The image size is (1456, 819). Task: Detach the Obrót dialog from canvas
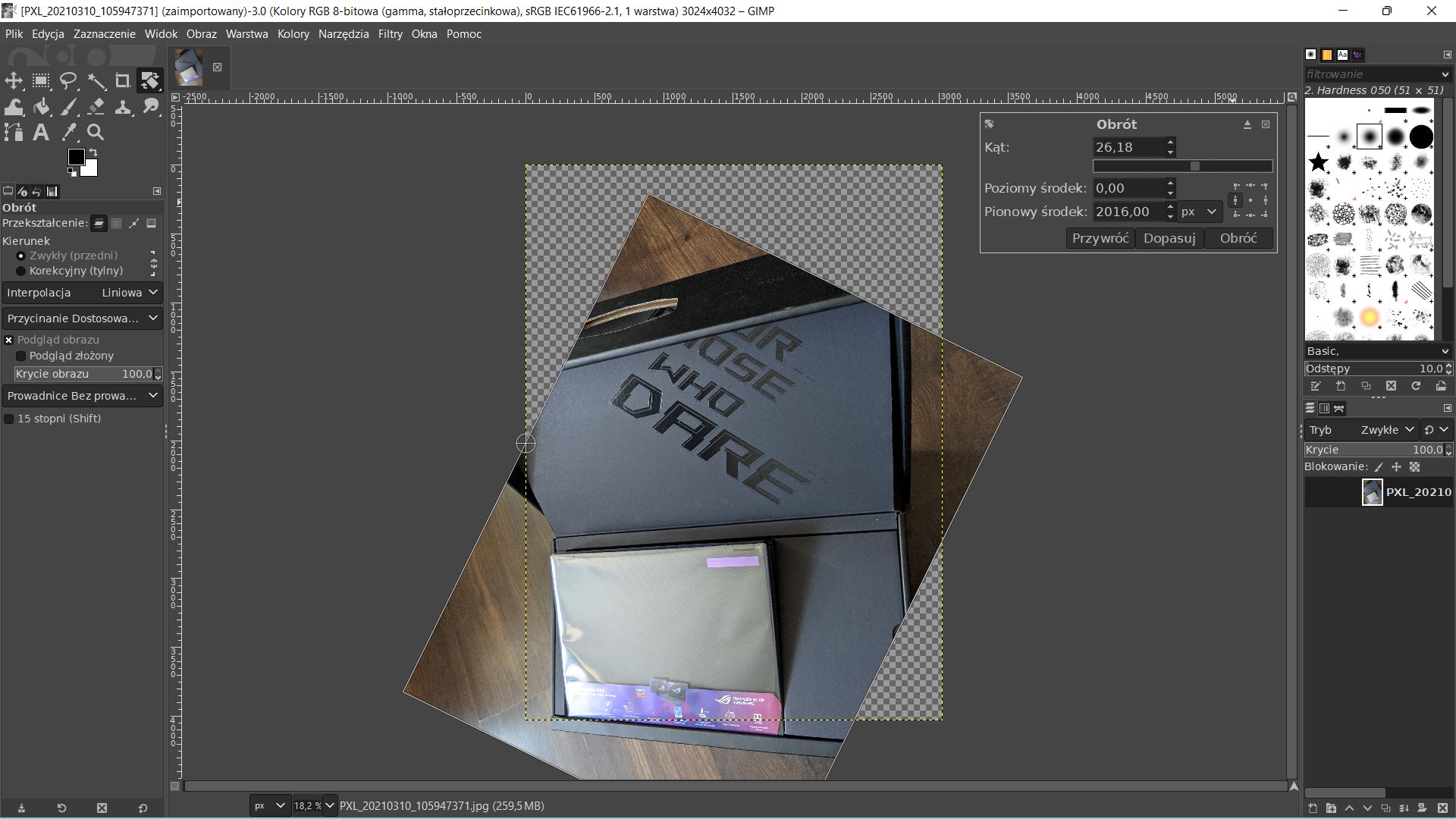coord(1247,124)
